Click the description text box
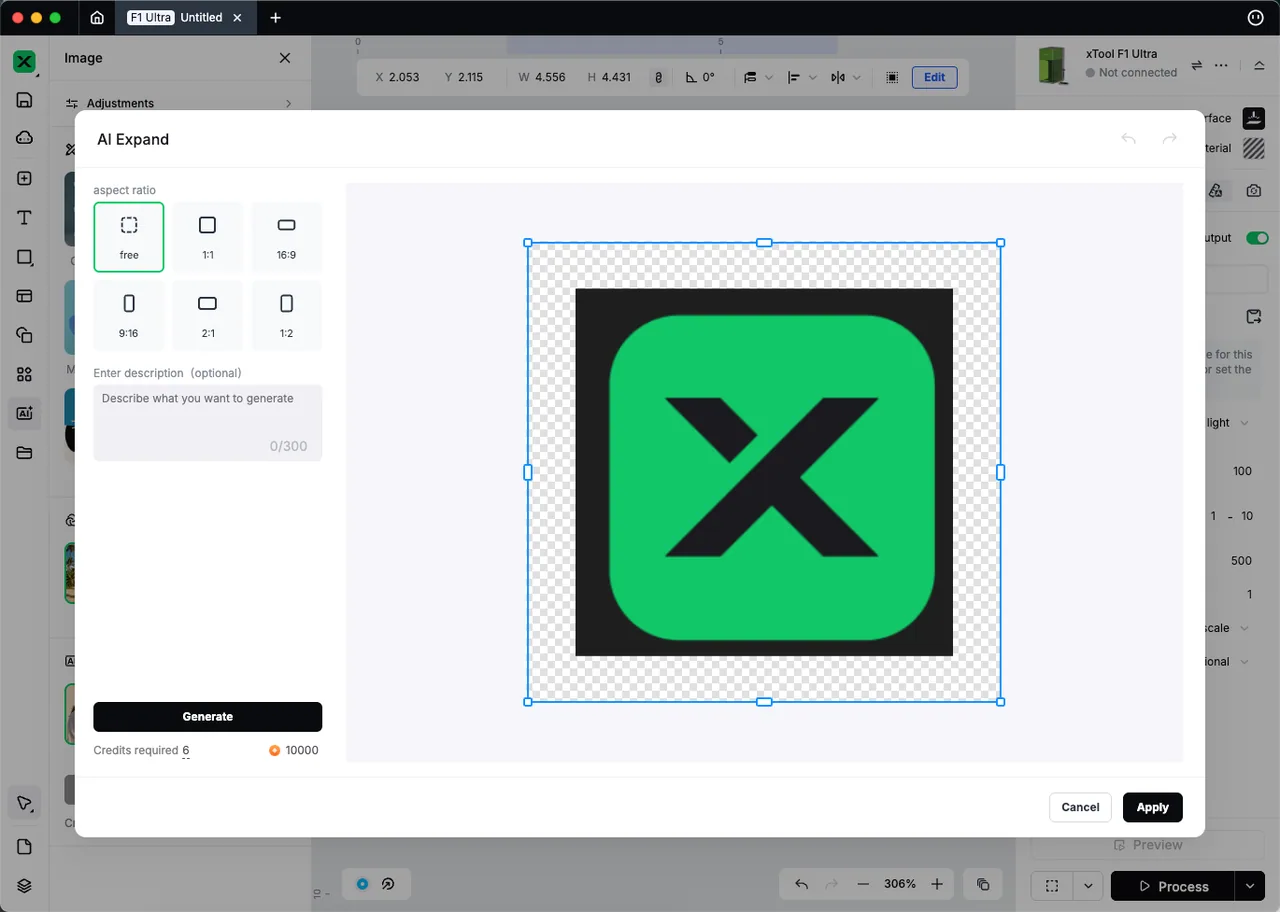The height and width of the screenshot is (912, 1280). click(208, 423)
